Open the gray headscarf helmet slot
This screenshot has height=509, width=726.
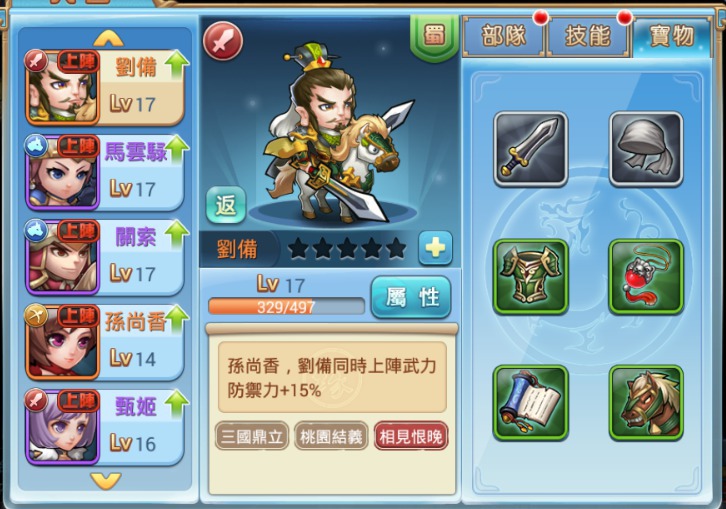pyautogui.click(x=646, y=149)
